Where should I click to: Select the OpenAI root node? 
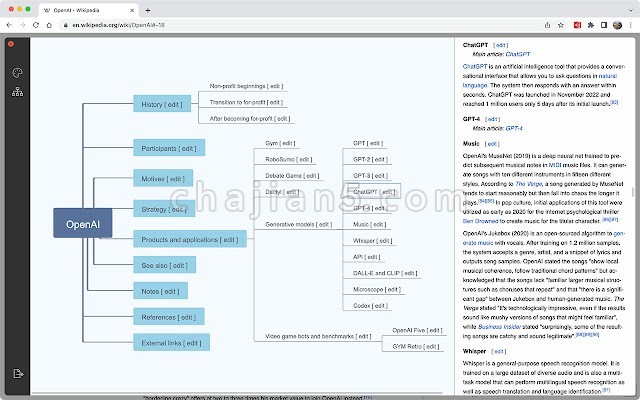pyautogui.click(x=82, y=223)
